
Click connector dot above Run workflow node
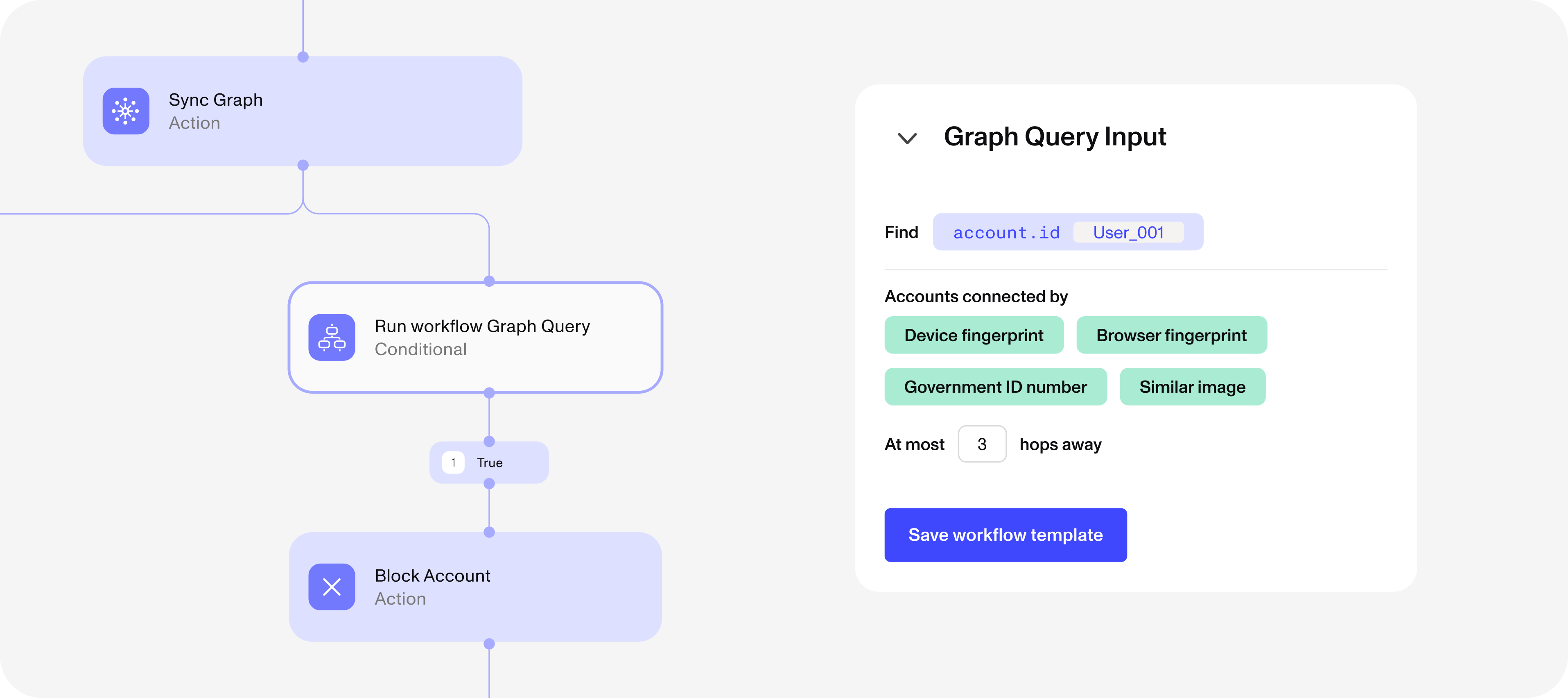[x=489, y=281]
